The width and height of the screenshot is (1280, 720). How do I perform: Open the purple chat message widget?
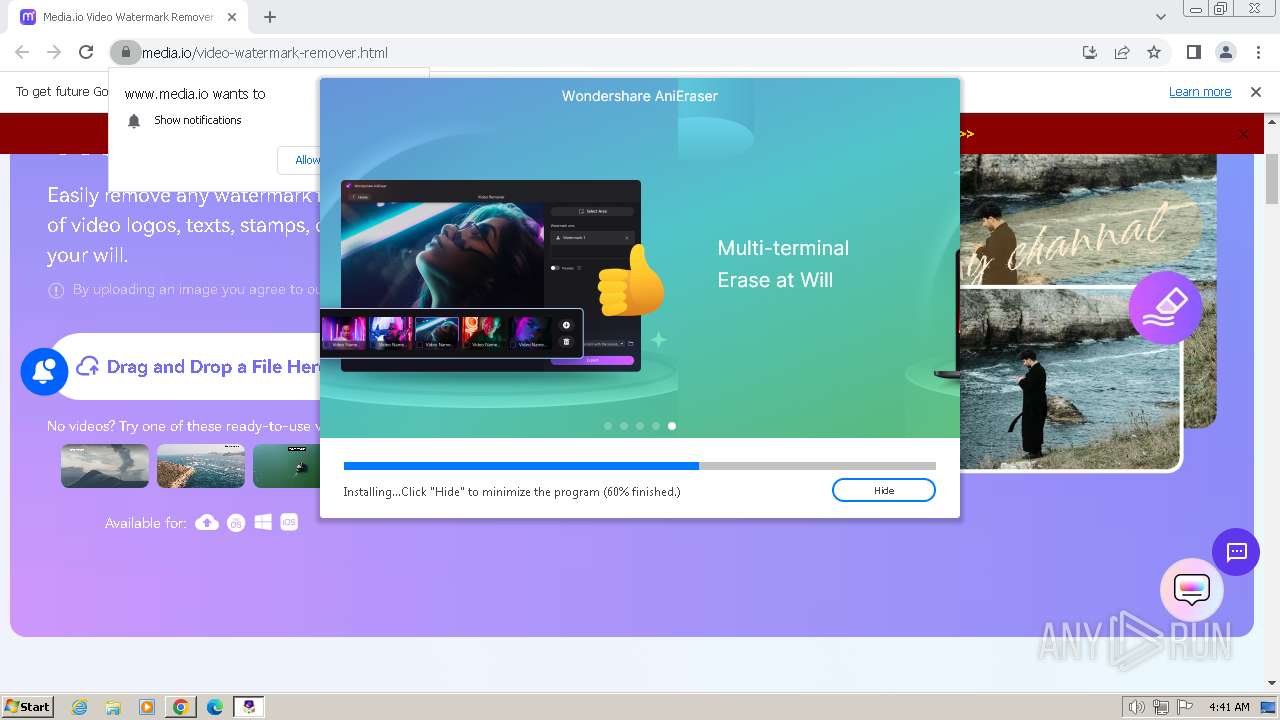[x=1236, y=552]
